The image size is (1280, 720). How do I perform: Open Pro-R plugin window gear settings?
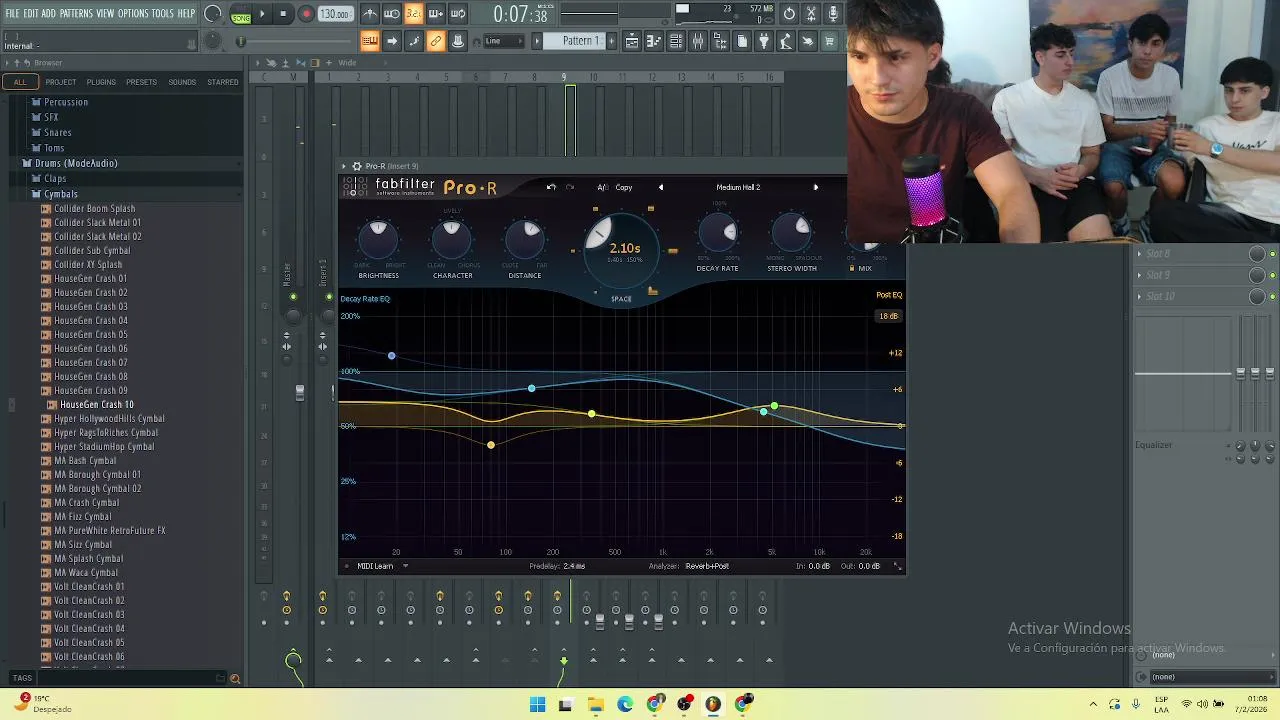357,166
